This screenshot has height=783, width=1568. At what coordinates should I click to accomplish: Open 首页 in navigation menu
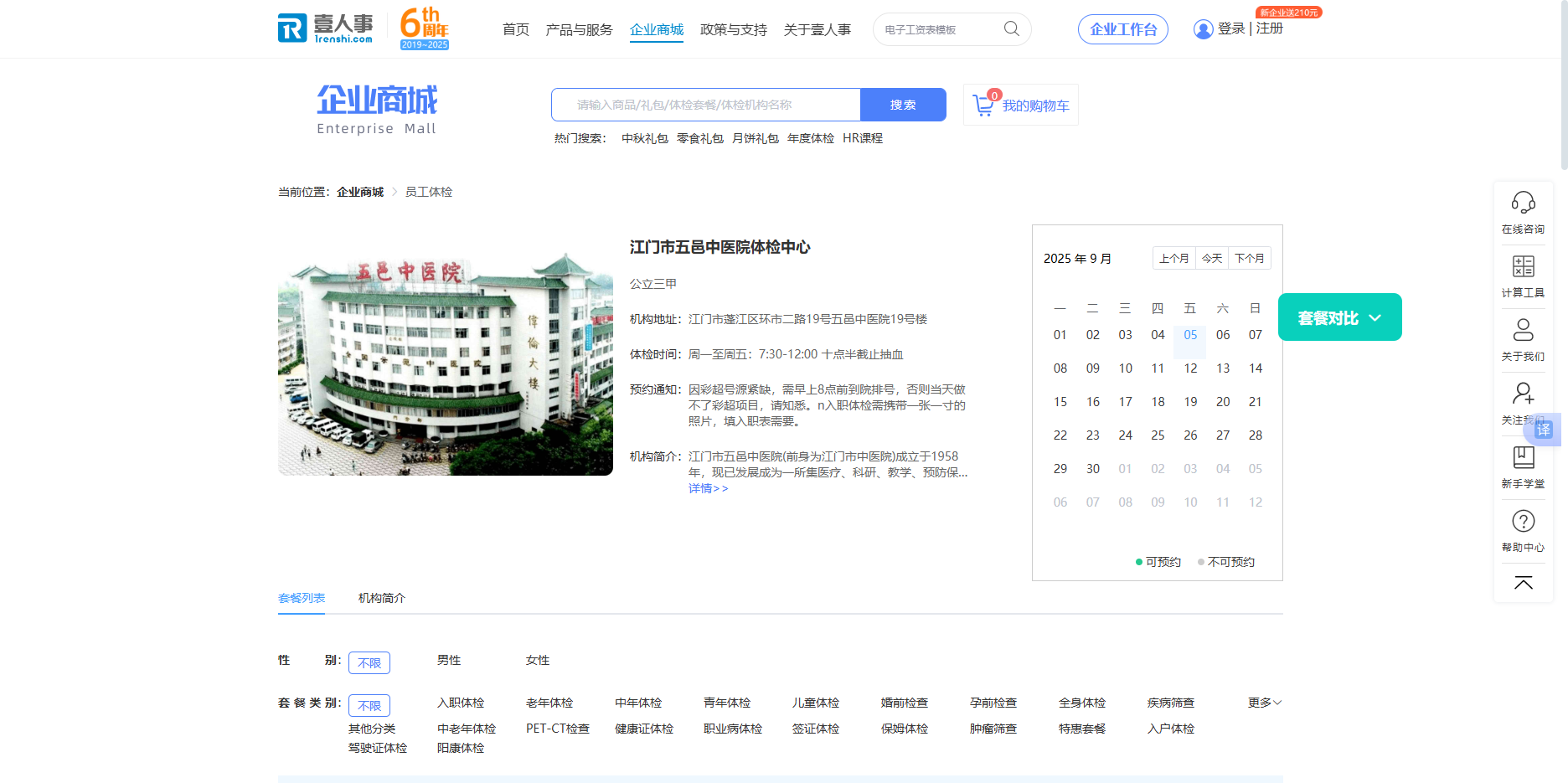(516, 29)
